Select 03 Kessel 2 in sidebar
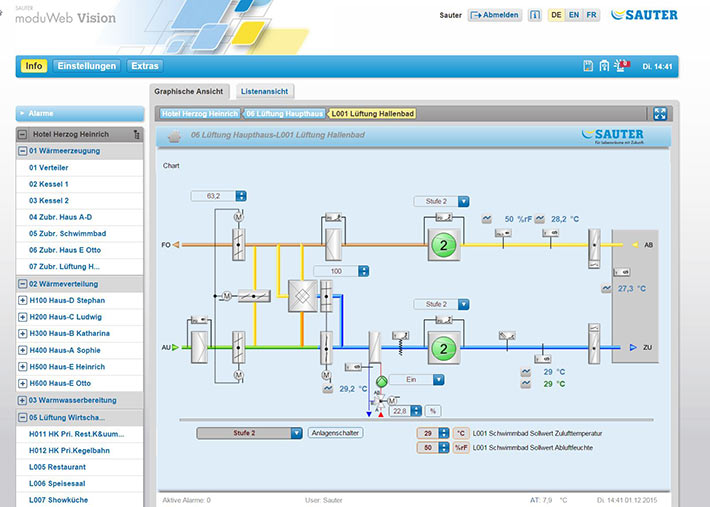This screenshot has width=710, height=507. (48, 201)
